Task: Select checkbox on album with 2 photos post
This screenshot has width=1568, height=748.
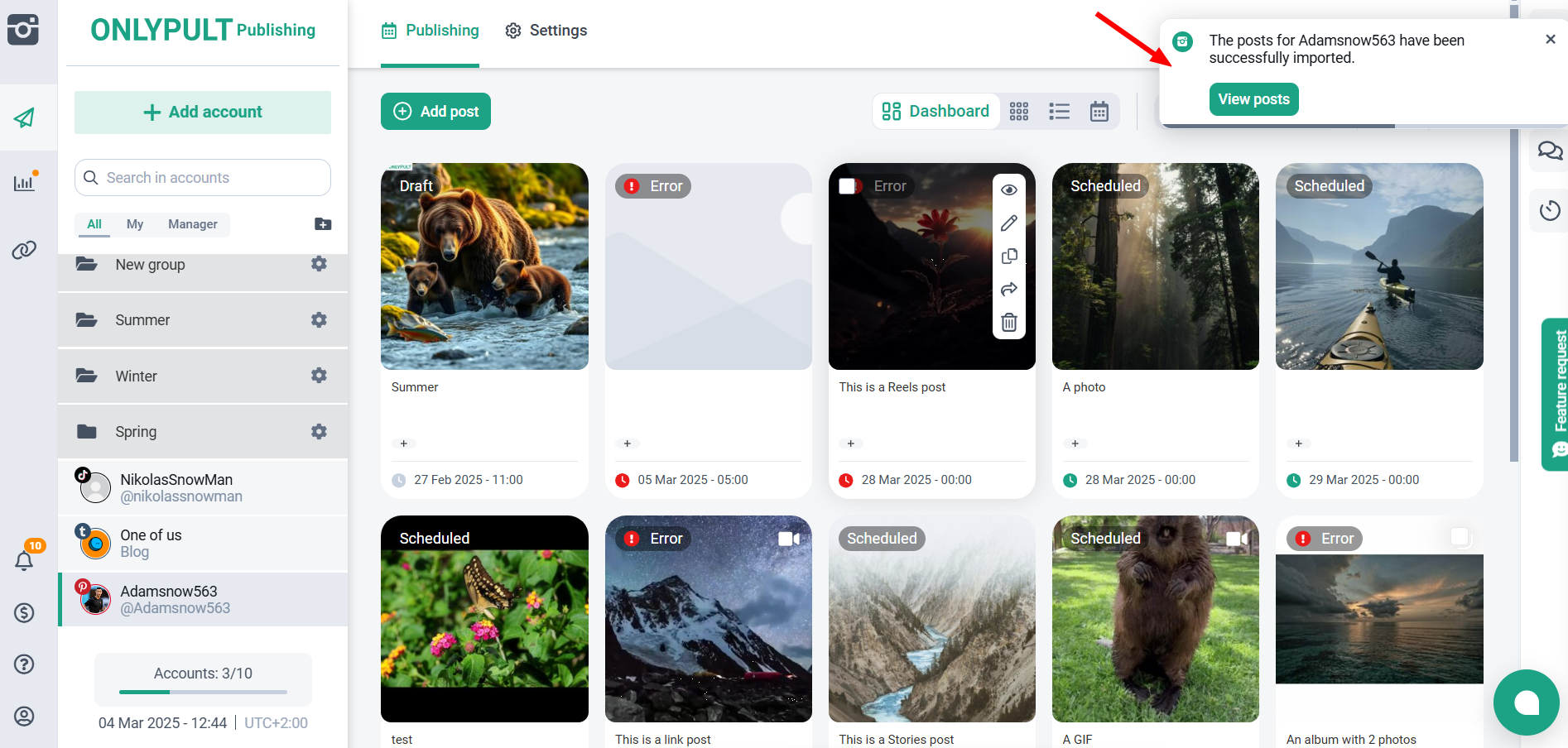Action: click(x=1460, y=538)
